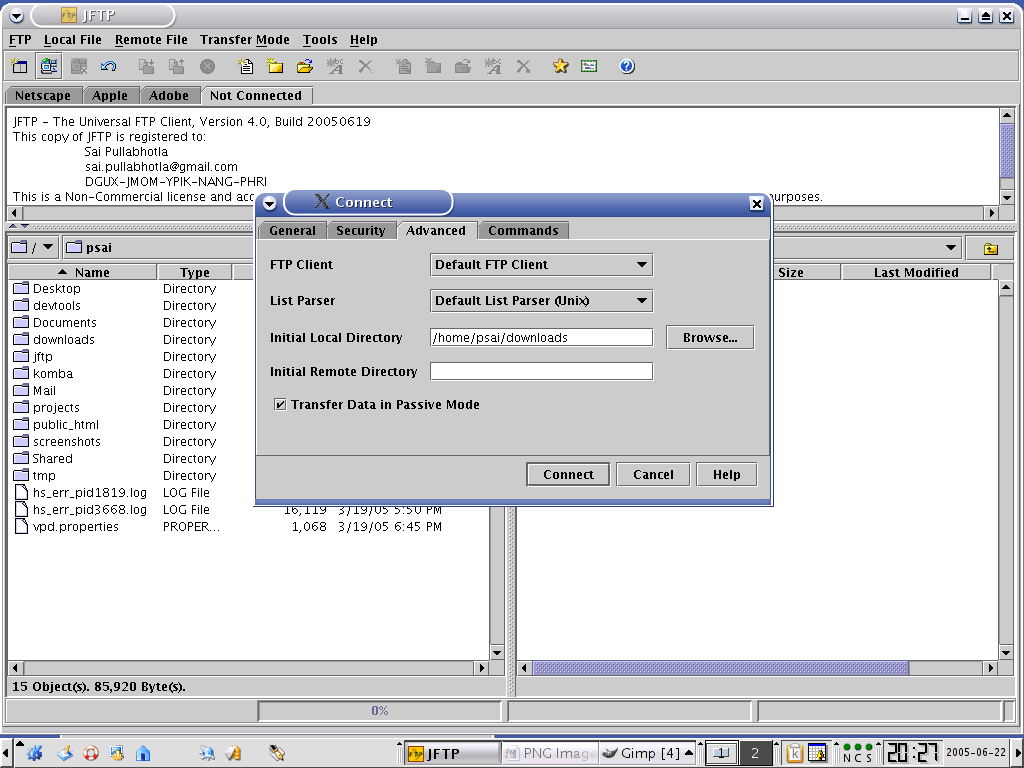
Task: Click the greyed upload toolbar icon
Action: point(176,66)
